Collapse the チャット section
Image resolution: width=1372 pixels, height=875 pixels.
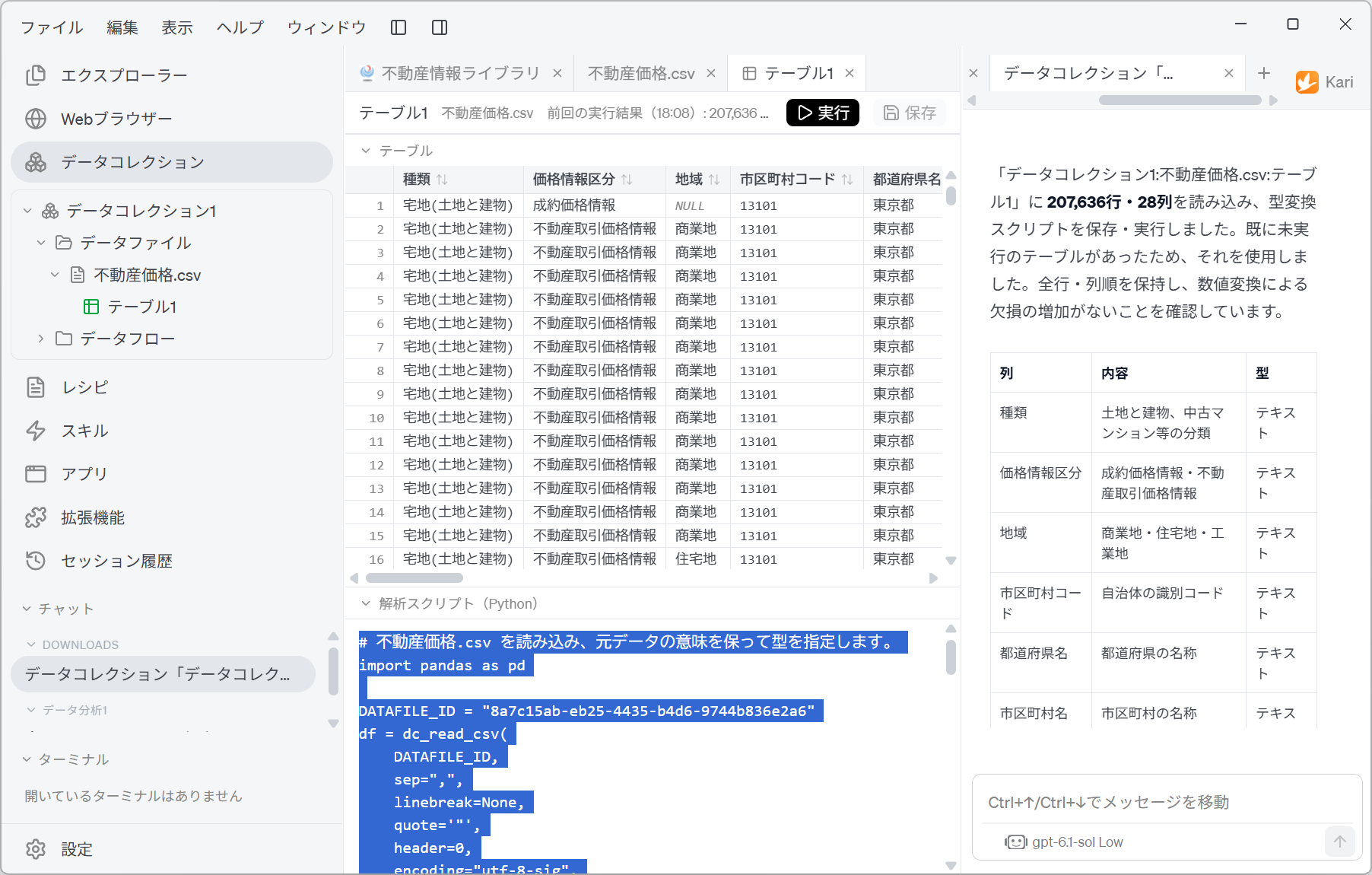(x=27, y=609)
